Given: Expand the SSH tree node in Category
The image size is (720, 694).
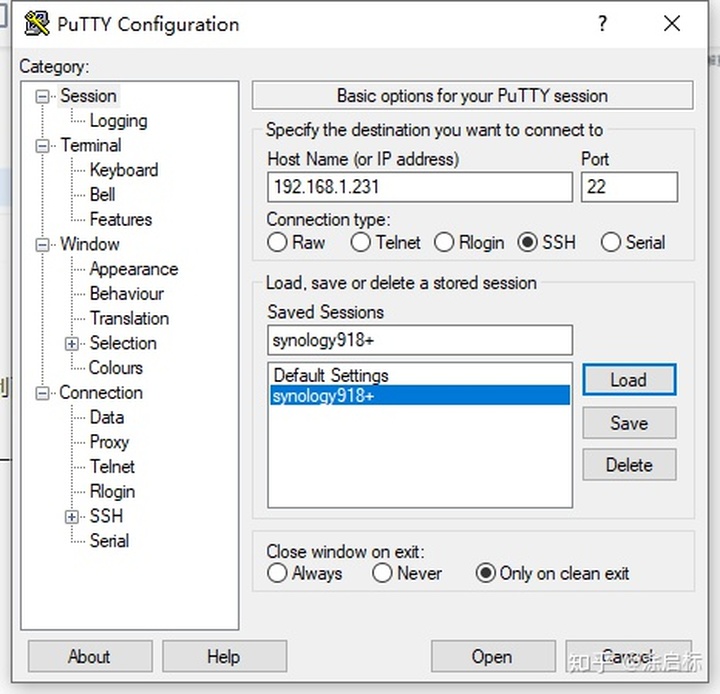Looking at the screenshot, I should point(72,517).
